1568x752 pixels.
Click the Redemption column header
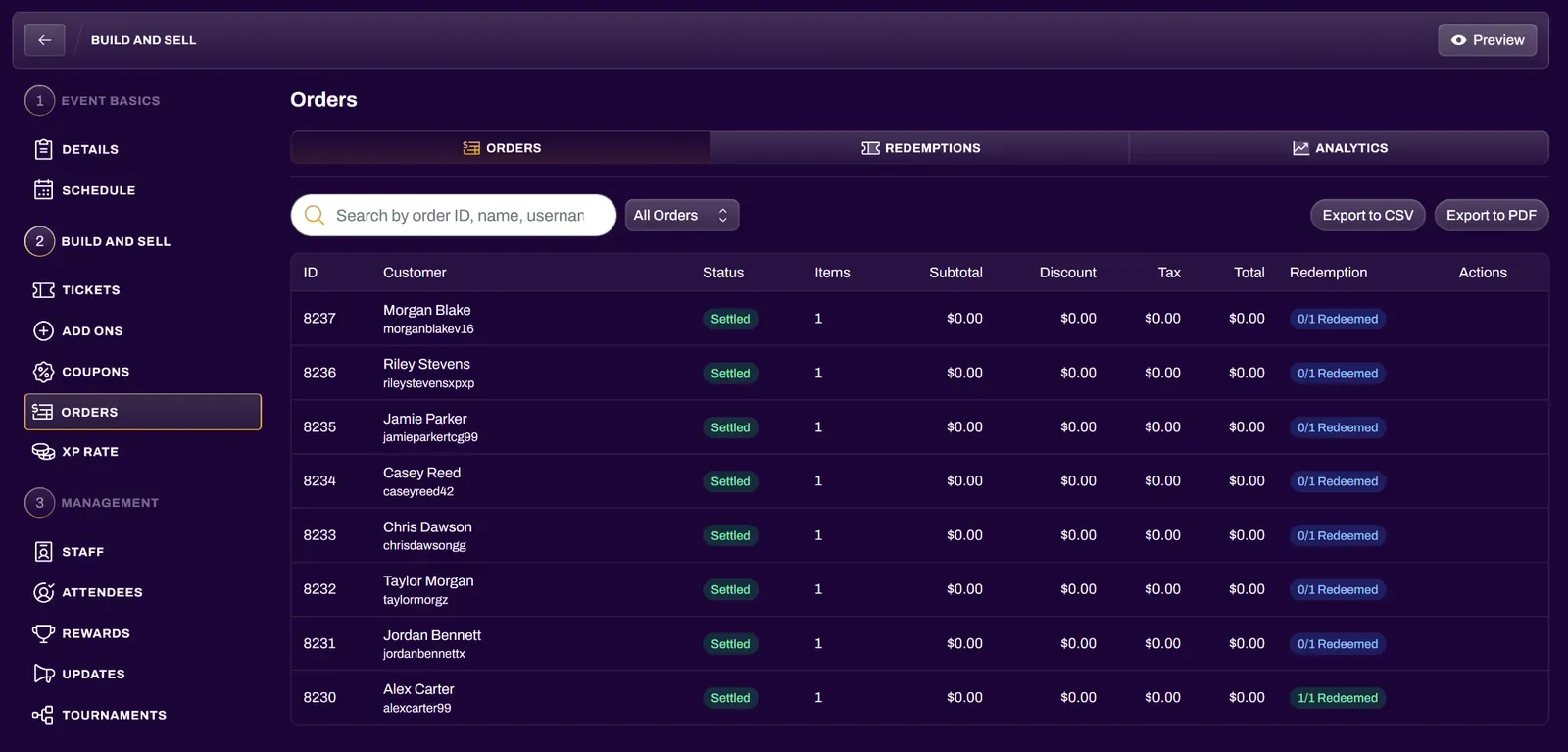pos(1328,273)
